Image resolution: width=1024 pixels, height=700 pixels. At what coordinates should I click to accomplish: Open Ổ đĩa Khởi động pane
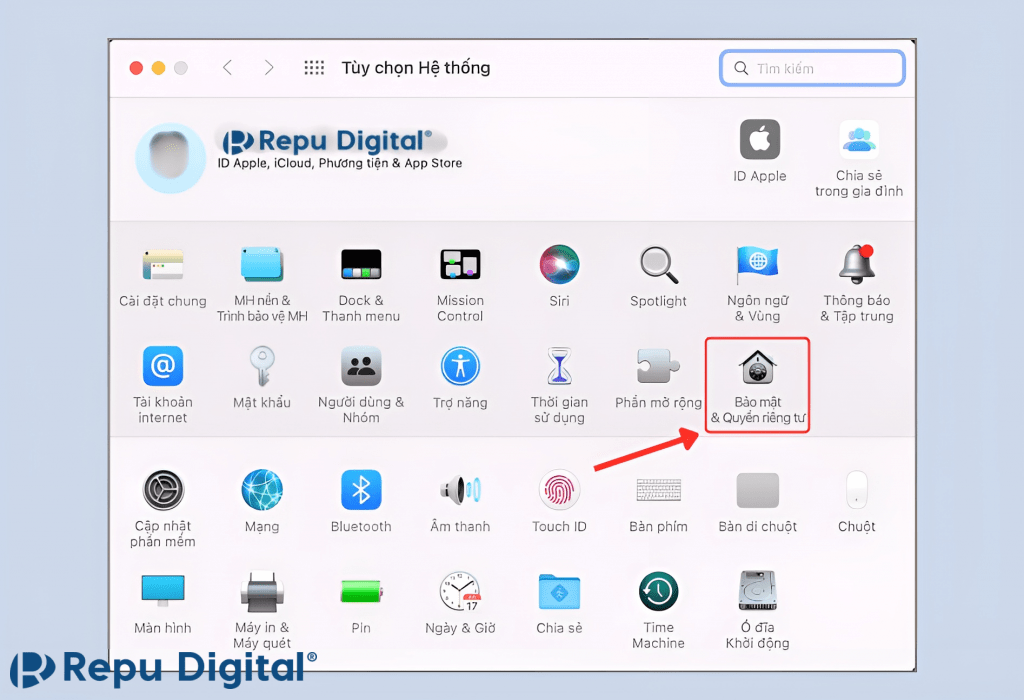[x=757, y=592]
